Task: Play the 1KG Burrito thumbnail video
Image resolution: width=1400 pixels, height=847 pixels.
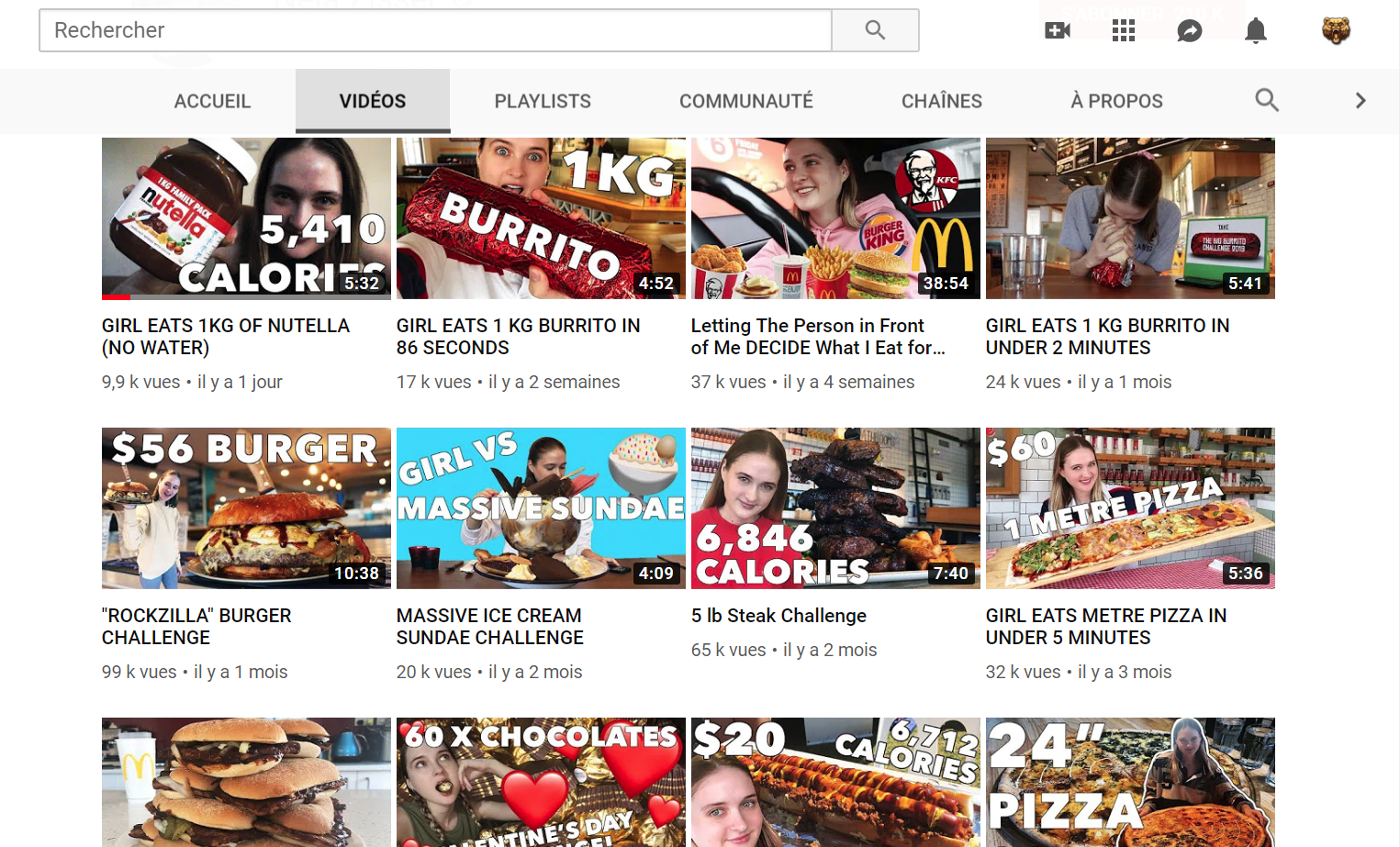Action: coord(541,218)
